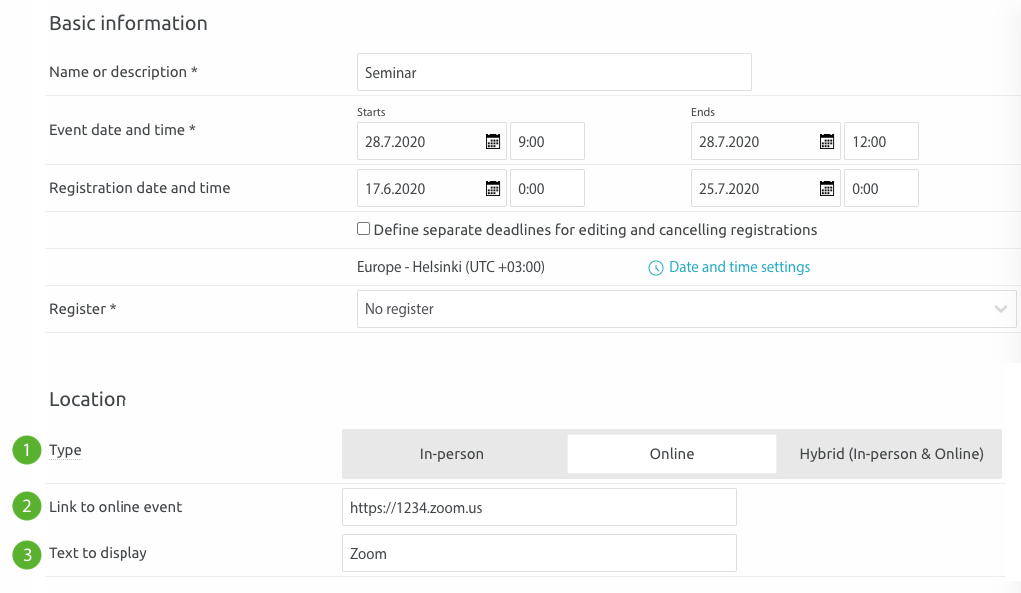
Task: Click the Register dropdown chevron arrow
Action: [x=1001, y=310]
